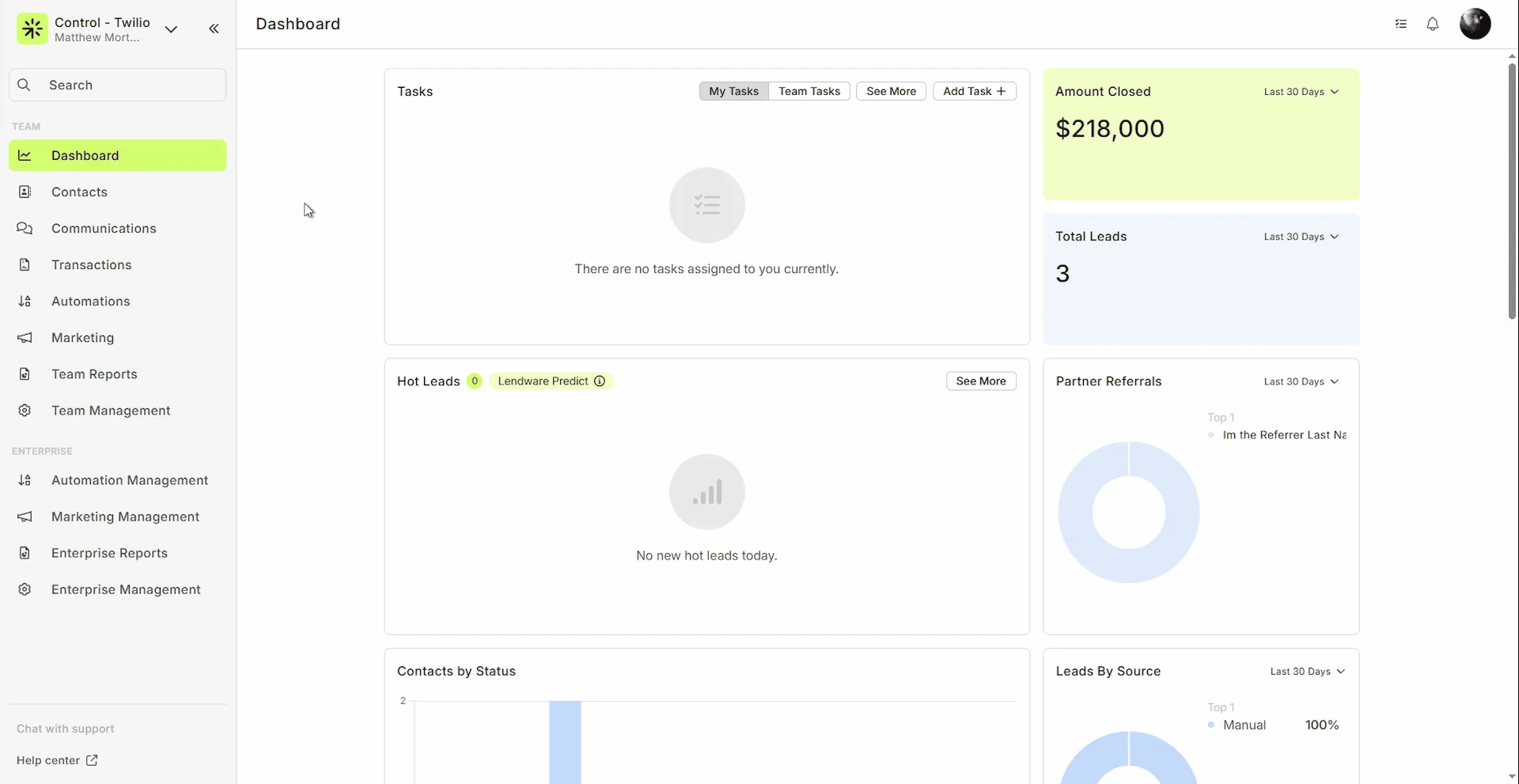Click the notifications bell icon
The image size is (1519, 784).
(1432, 25)
